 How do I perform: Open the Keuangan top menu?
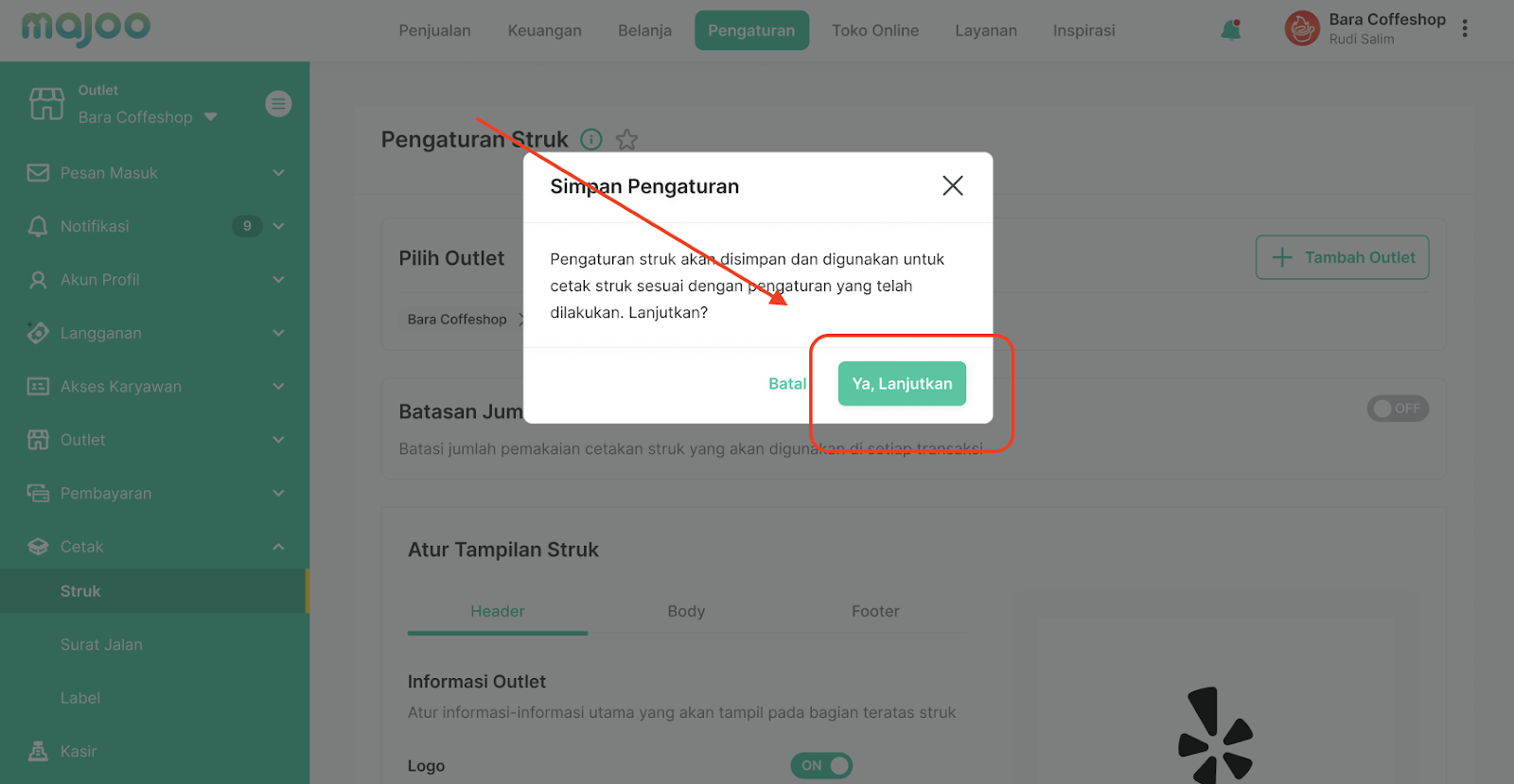pyautogui.click(x=545, y=30)
